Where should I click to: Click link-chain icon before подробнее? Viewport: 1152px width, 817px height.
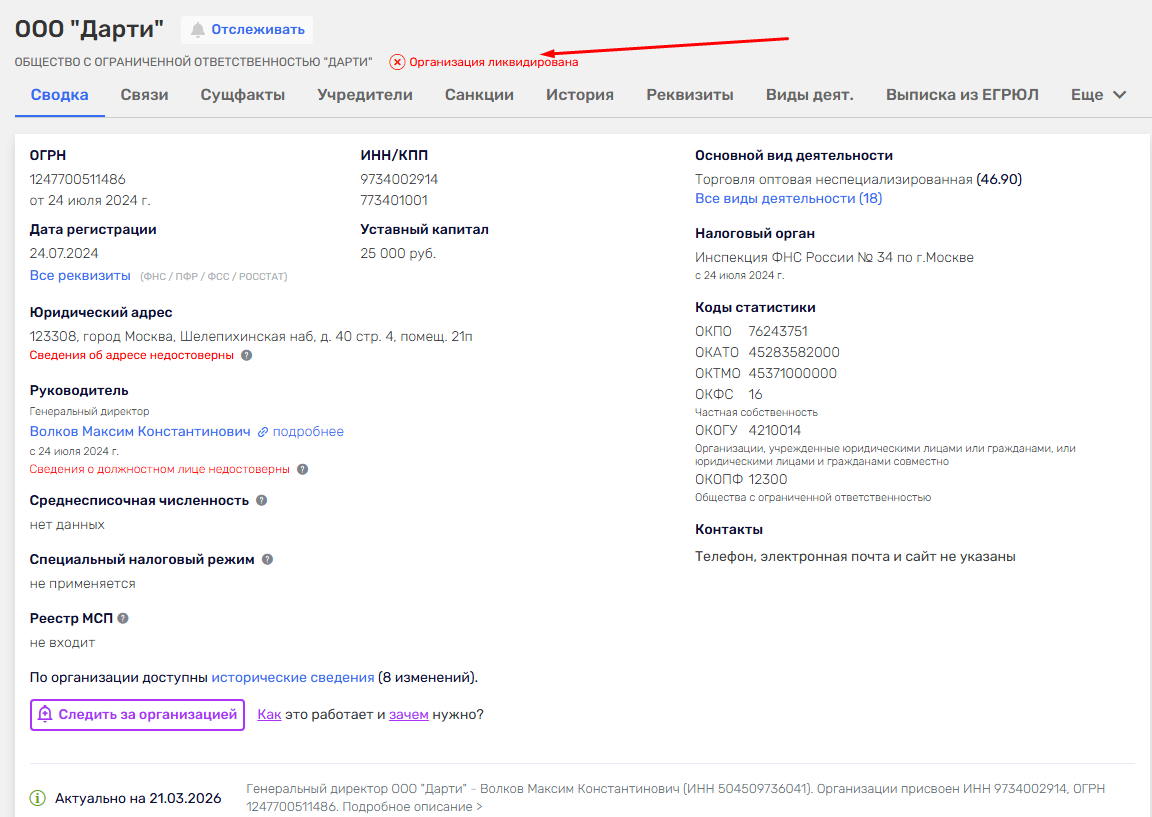263,432
